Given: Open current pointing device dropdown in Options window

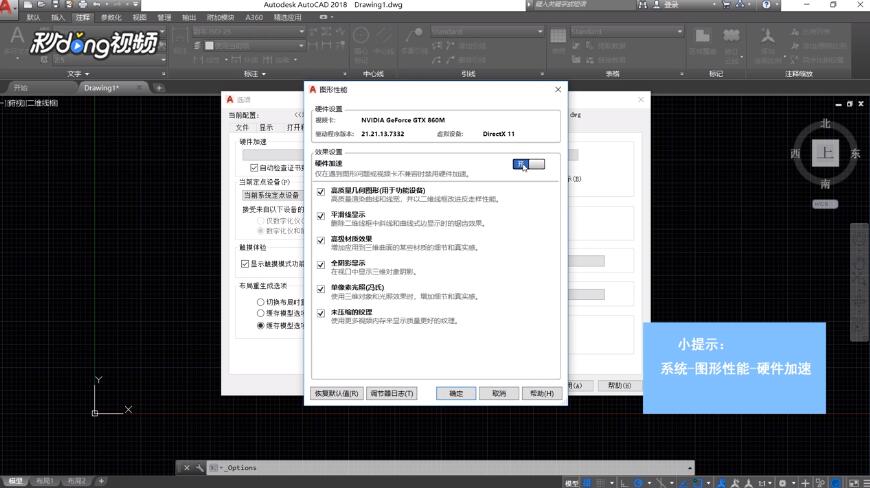Looking at the screenshot, I should click(273, 195).
